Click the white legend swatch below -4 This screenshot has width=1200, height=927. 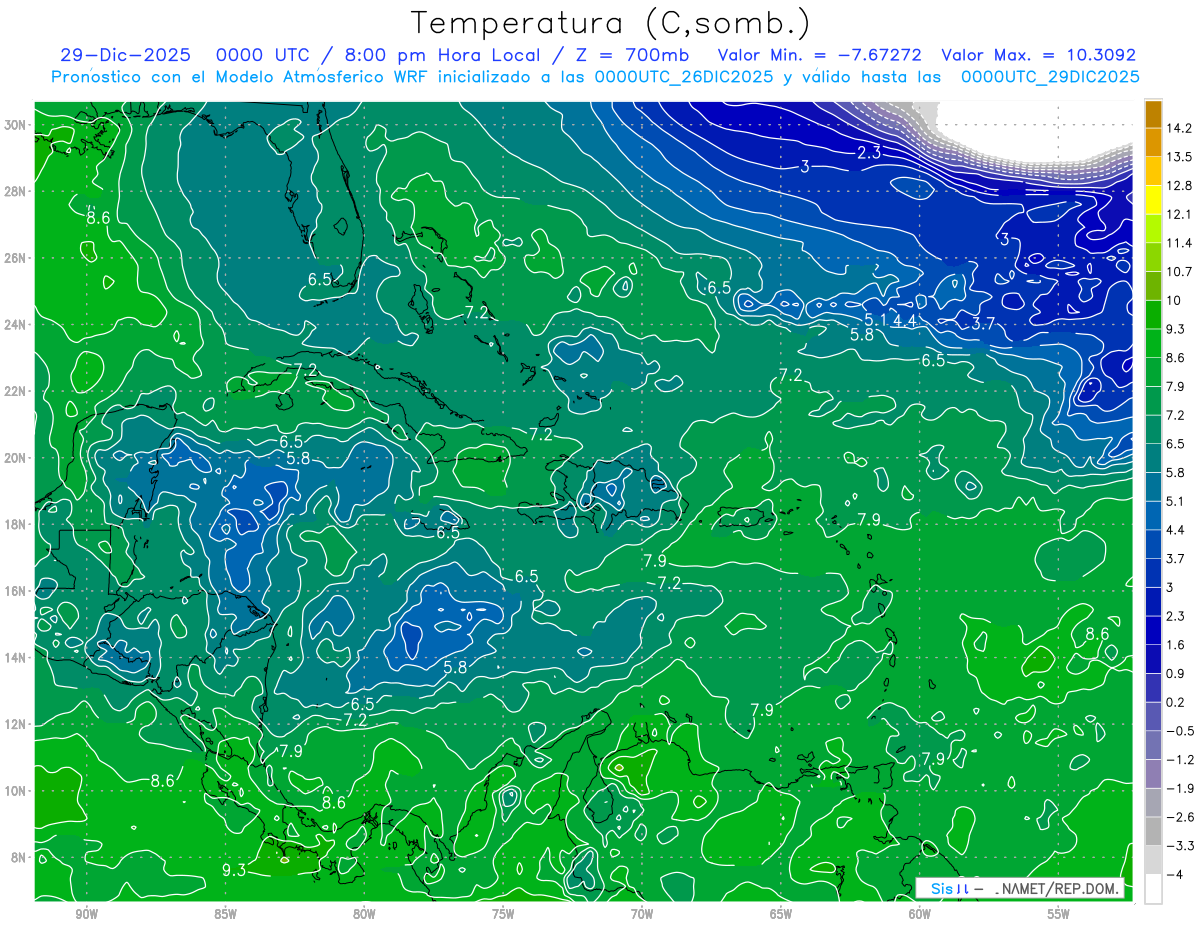point(1153,889)
